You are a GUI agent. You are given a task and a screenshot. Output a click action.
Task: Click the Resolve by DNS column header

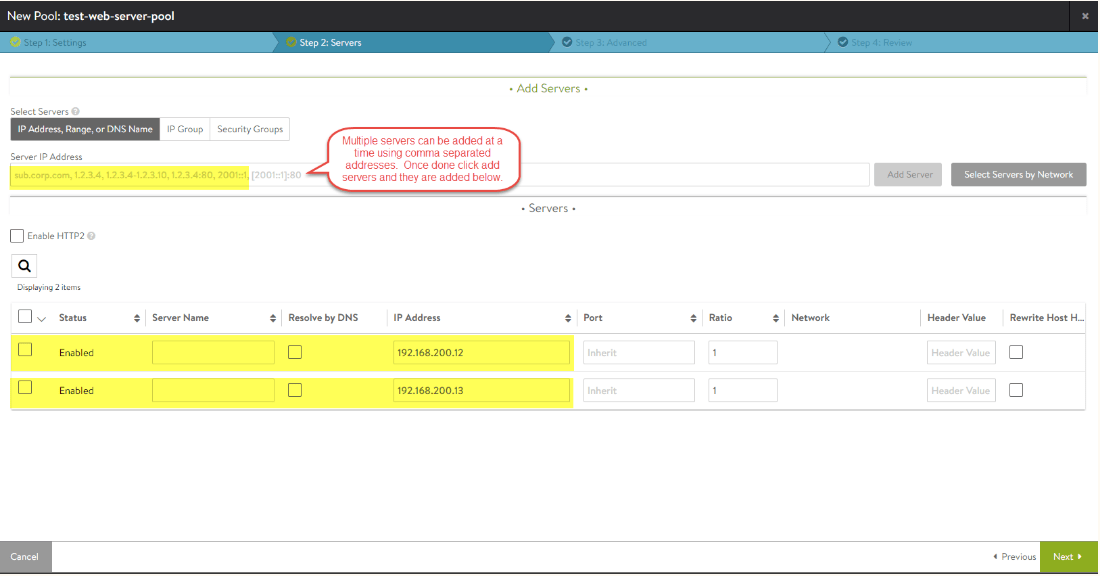point(323,318)
